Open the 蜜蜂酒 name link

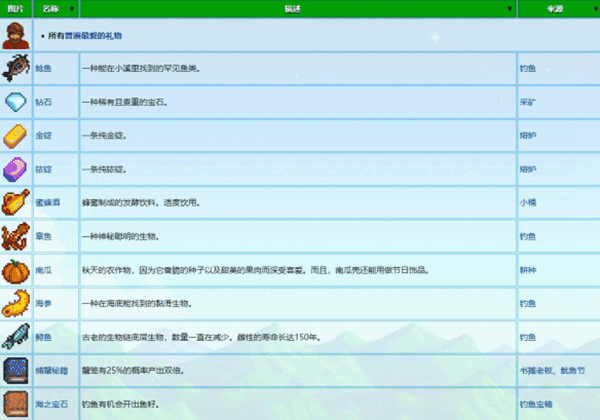point(47,203)
